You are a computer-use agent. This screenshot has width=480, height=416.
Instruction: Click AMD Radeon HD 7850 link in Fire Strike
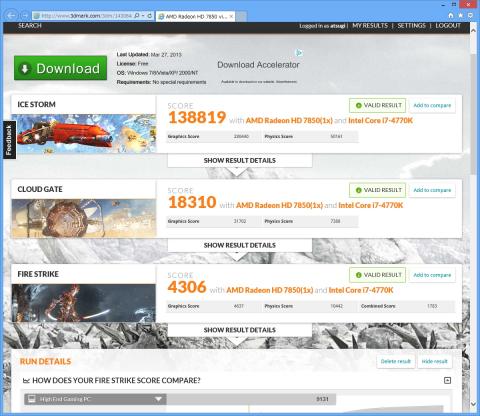pyautogui.click(x=270, y=290)
